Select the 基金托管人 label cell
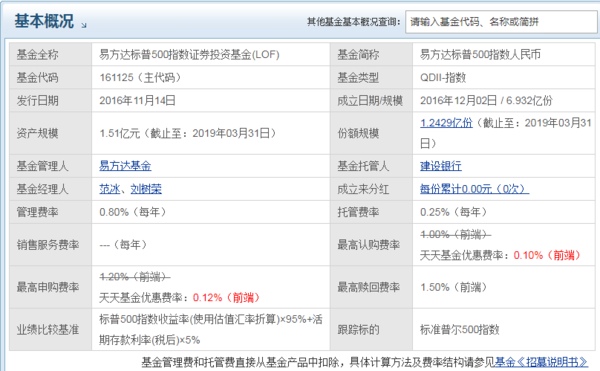600x371 pixels. [x=372, y=166]
